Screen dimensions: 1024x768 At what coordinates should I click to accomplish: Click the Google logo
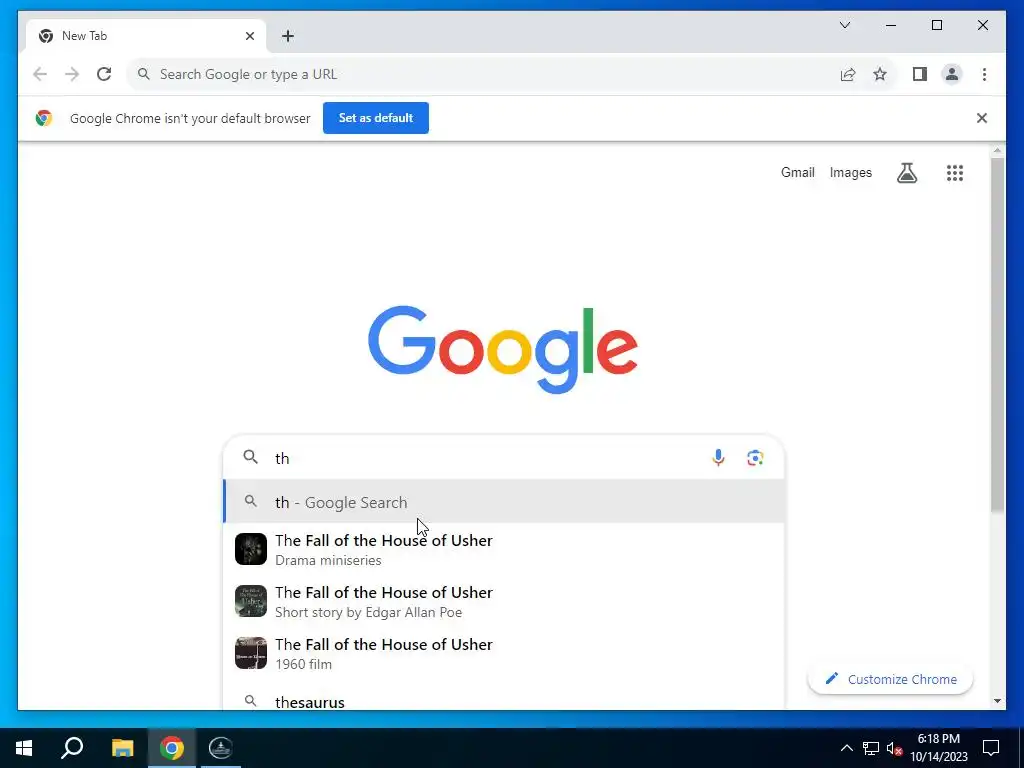(x=503, y=349)
